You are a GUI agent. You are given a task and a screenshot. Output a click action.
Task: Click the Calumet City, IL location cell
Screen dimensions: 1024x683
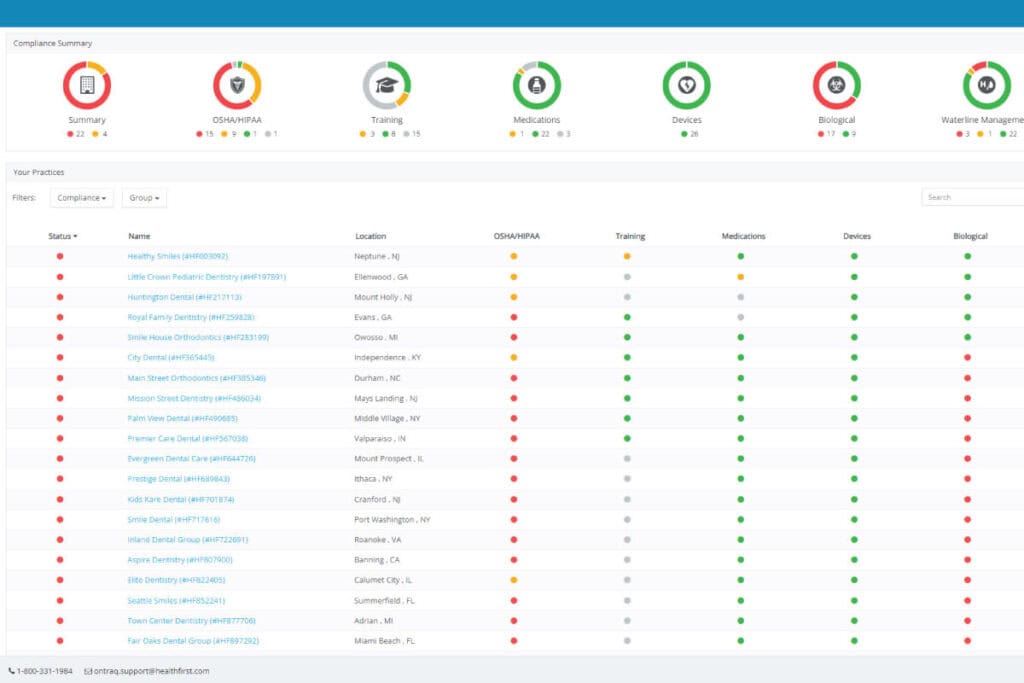tap(383, 580)
